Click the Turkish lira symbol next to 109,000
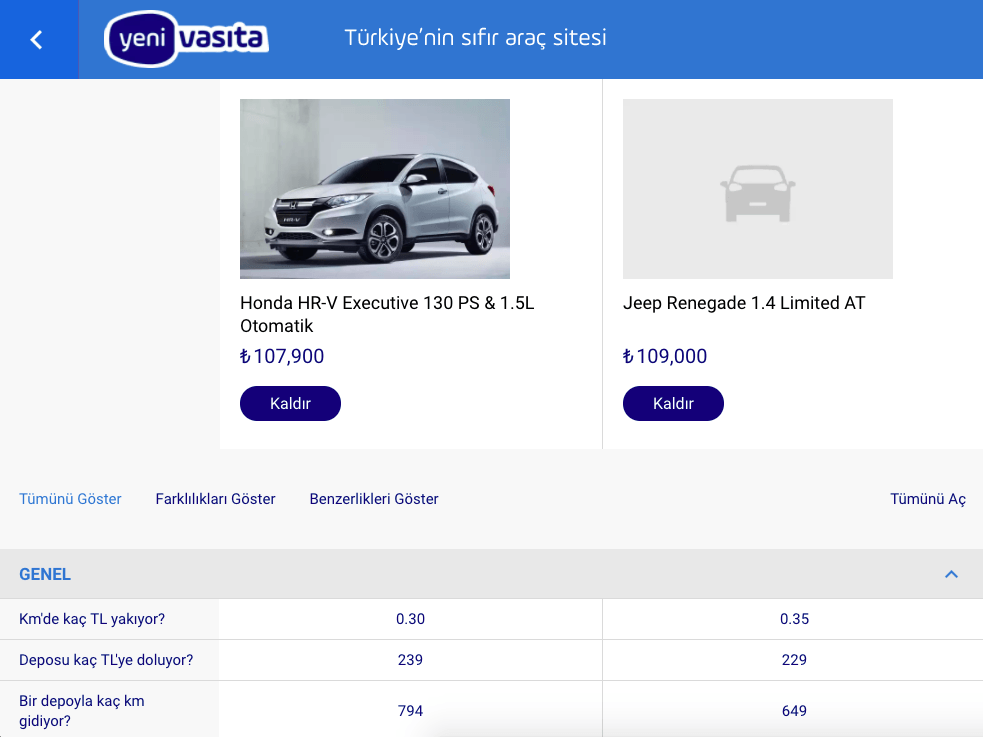Viewport: 983px width, 737px height. tap(630, 356)
